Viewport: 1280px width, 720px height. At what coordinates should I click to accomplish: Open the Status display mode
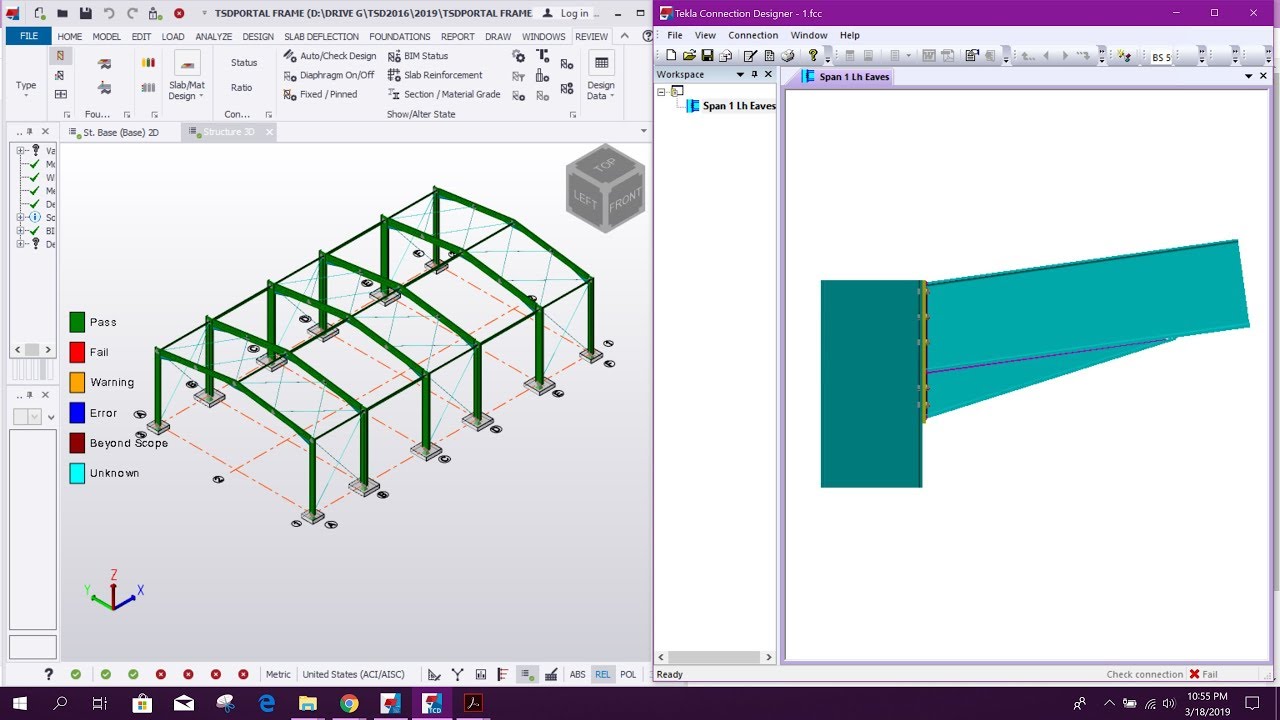pyautogui.click(x=243, y=62)
